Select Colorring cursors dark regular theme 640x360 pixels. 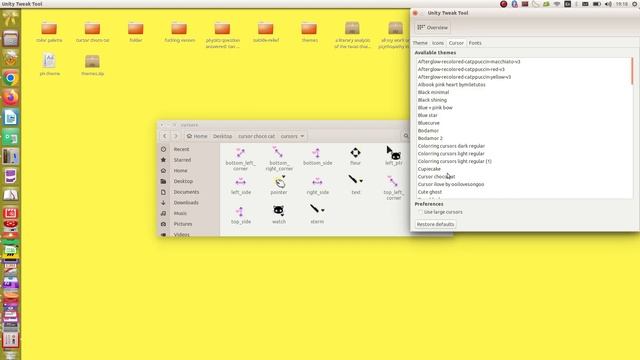pyautogui.click(x=524, y=146)
